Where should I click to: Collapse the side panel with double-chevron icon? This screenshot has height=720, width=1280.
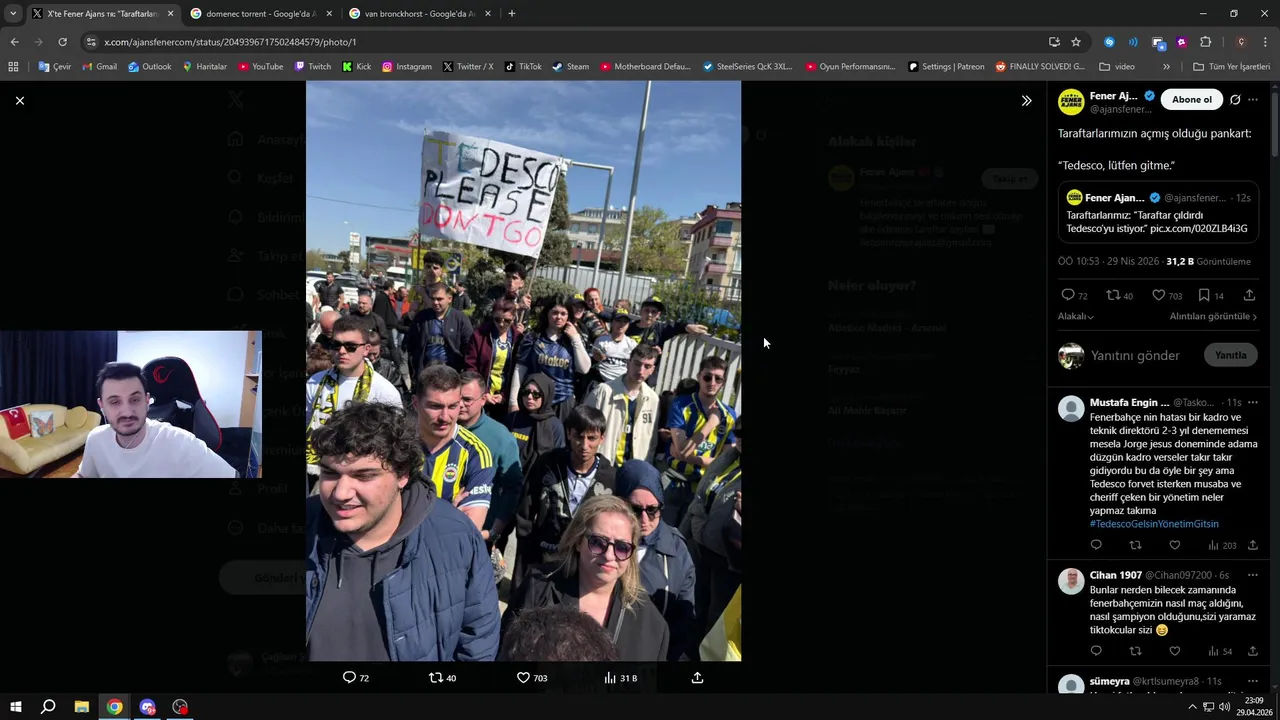point(1026,100)
